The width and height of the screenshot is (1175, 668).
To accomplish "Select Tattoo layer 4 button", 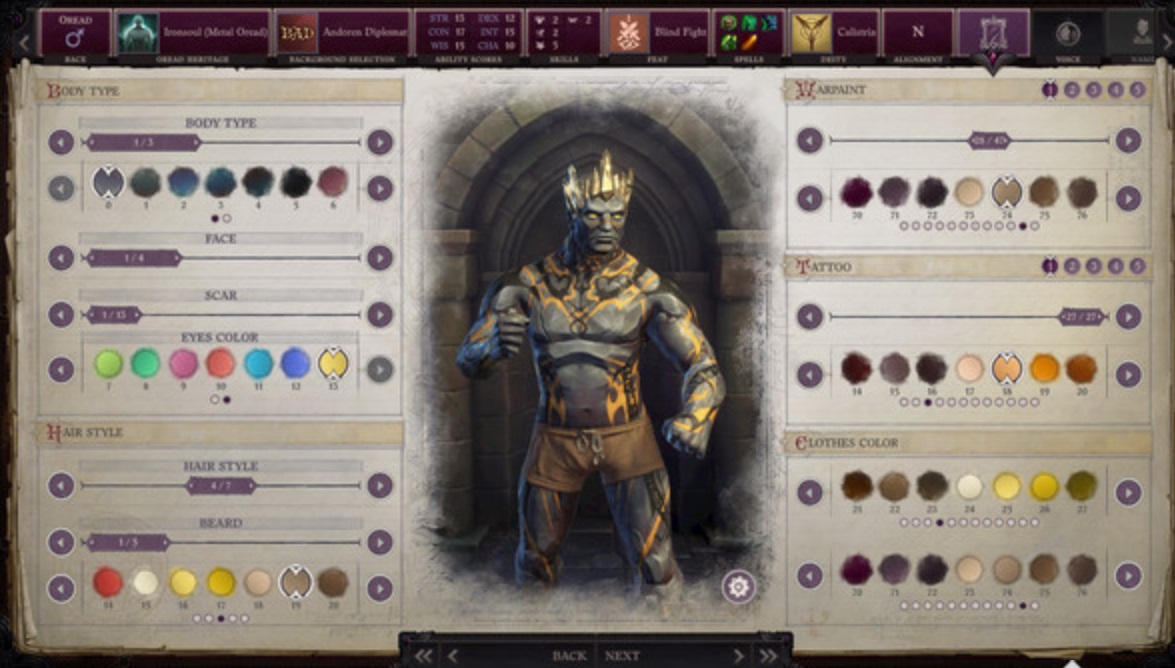I will pos(1116,266).
